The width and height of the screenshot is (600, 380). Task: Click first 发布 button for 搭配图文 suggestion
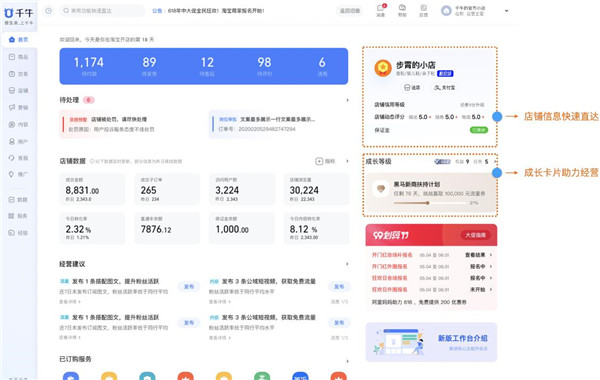tap(189, 287)
